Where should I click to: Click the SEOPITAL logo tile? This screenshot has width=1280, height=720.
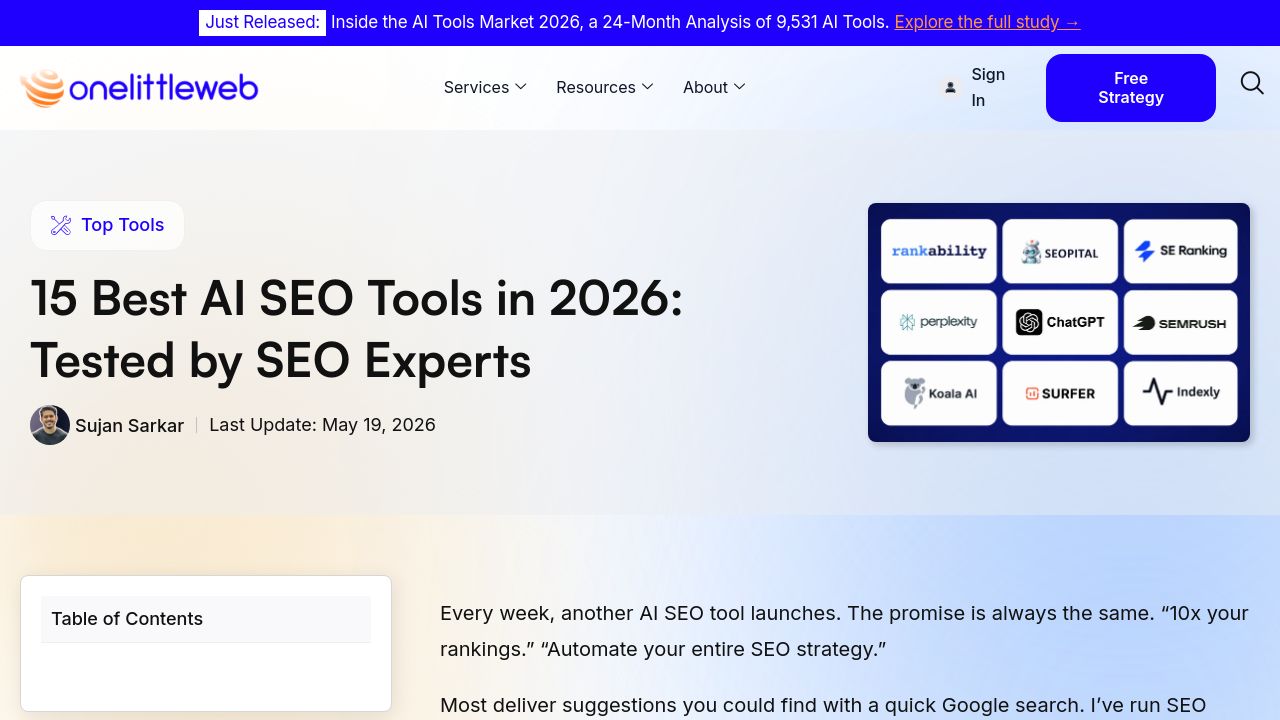coord(1060,251)
